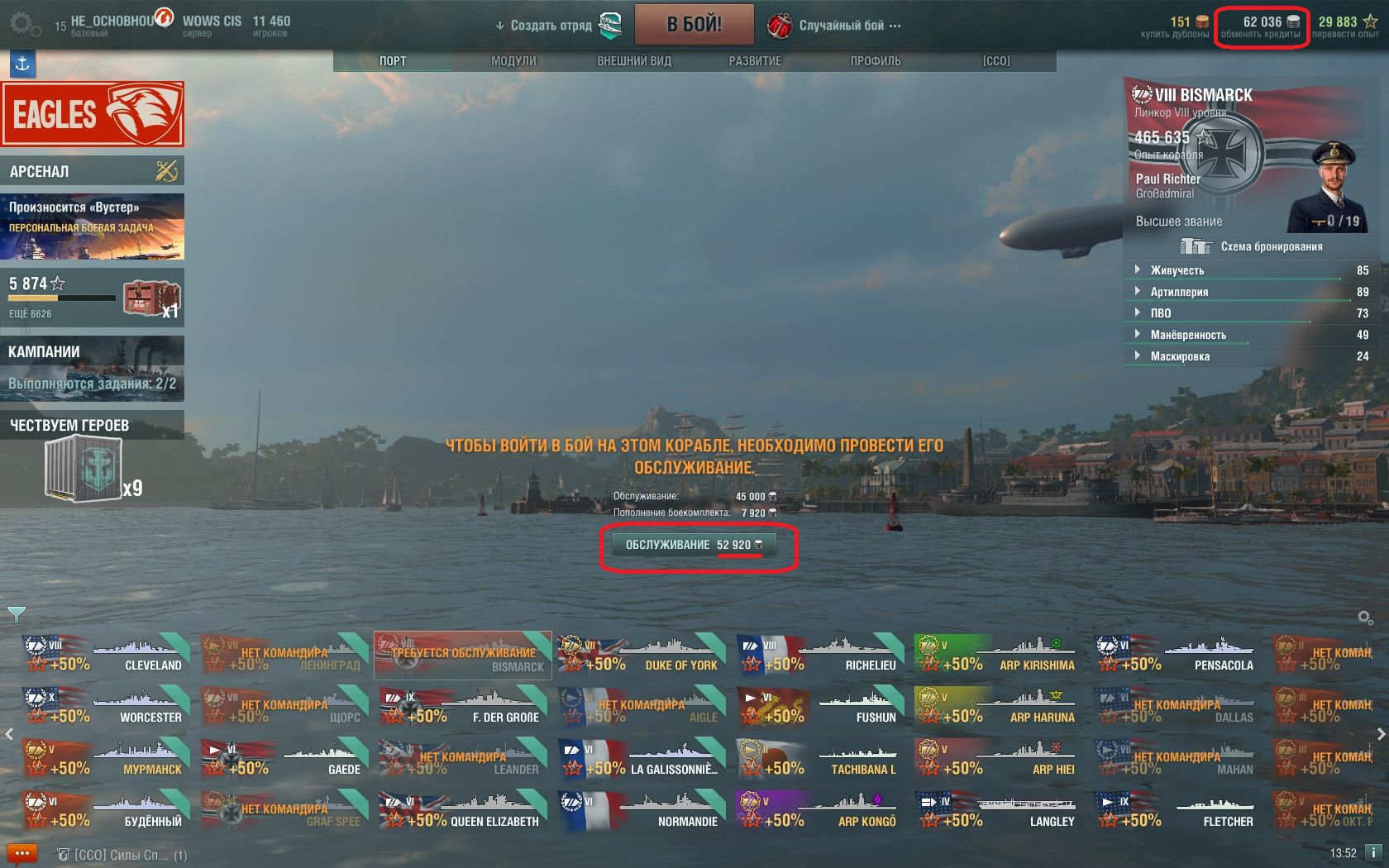Viewport: 1389px width, 868px height.
Task: Click the anchor port icon
Action: tap(22, 64)
